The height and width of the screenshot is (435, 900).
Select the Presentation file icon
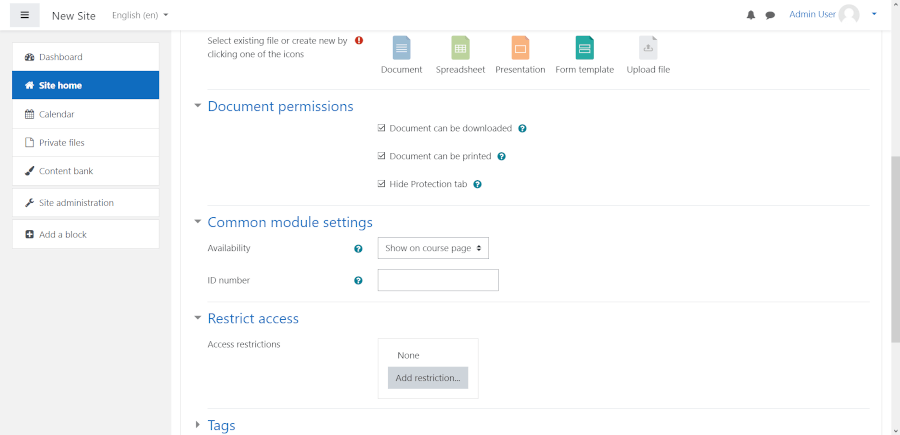(520, 47)
